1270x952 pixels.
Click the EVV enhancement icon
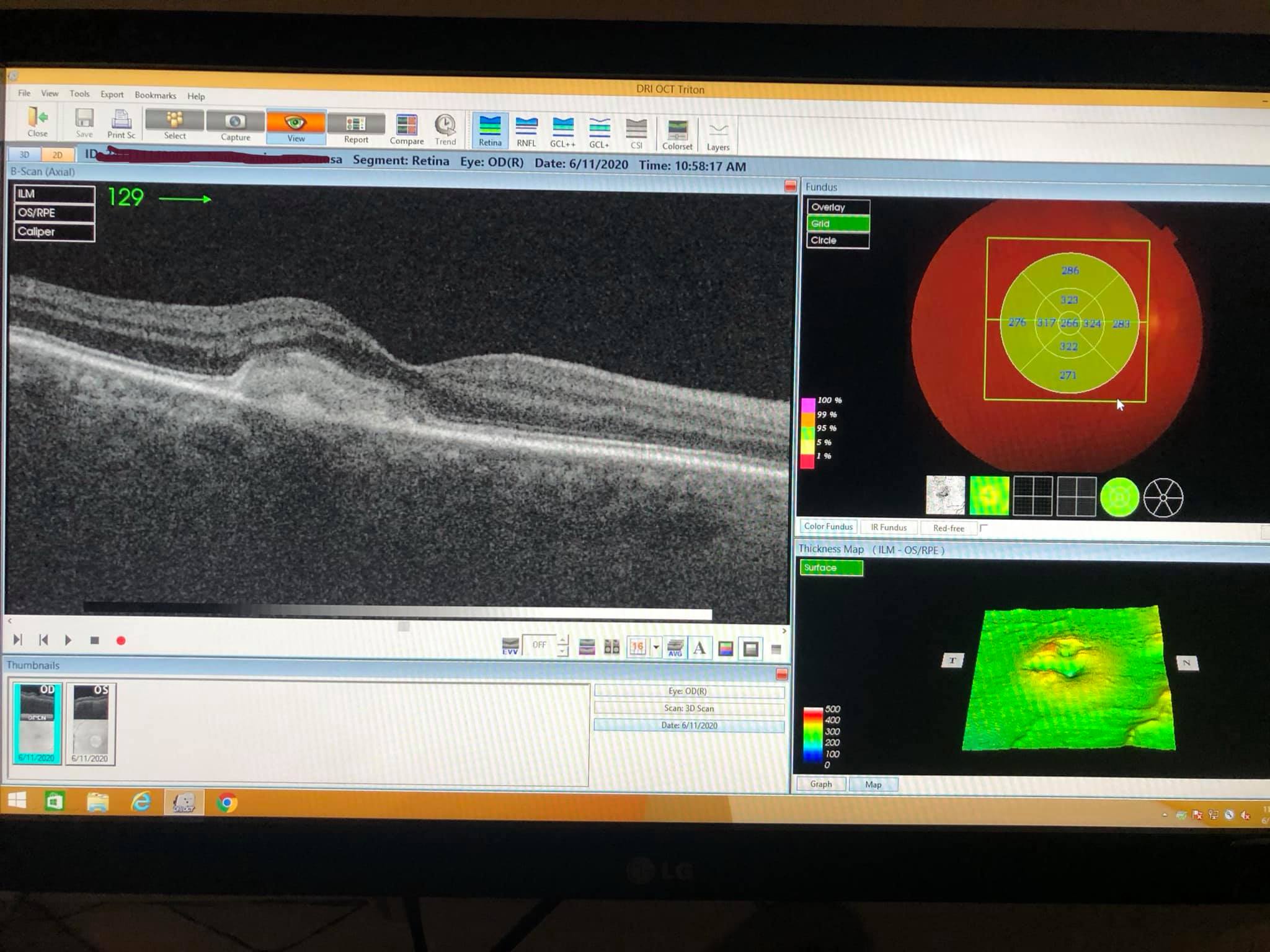[x=510, y=646]
